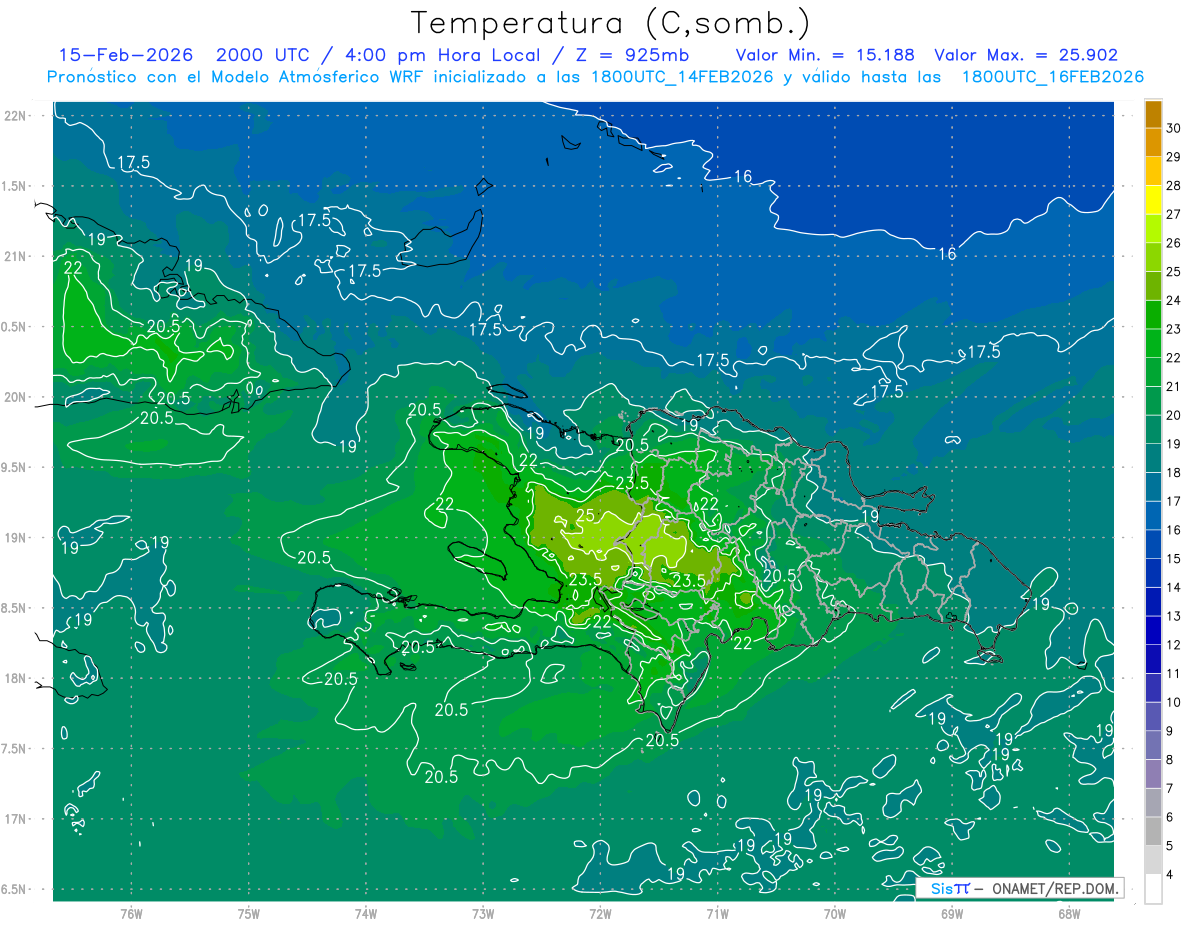Click colorbar label '26'

coord(1173,243)
